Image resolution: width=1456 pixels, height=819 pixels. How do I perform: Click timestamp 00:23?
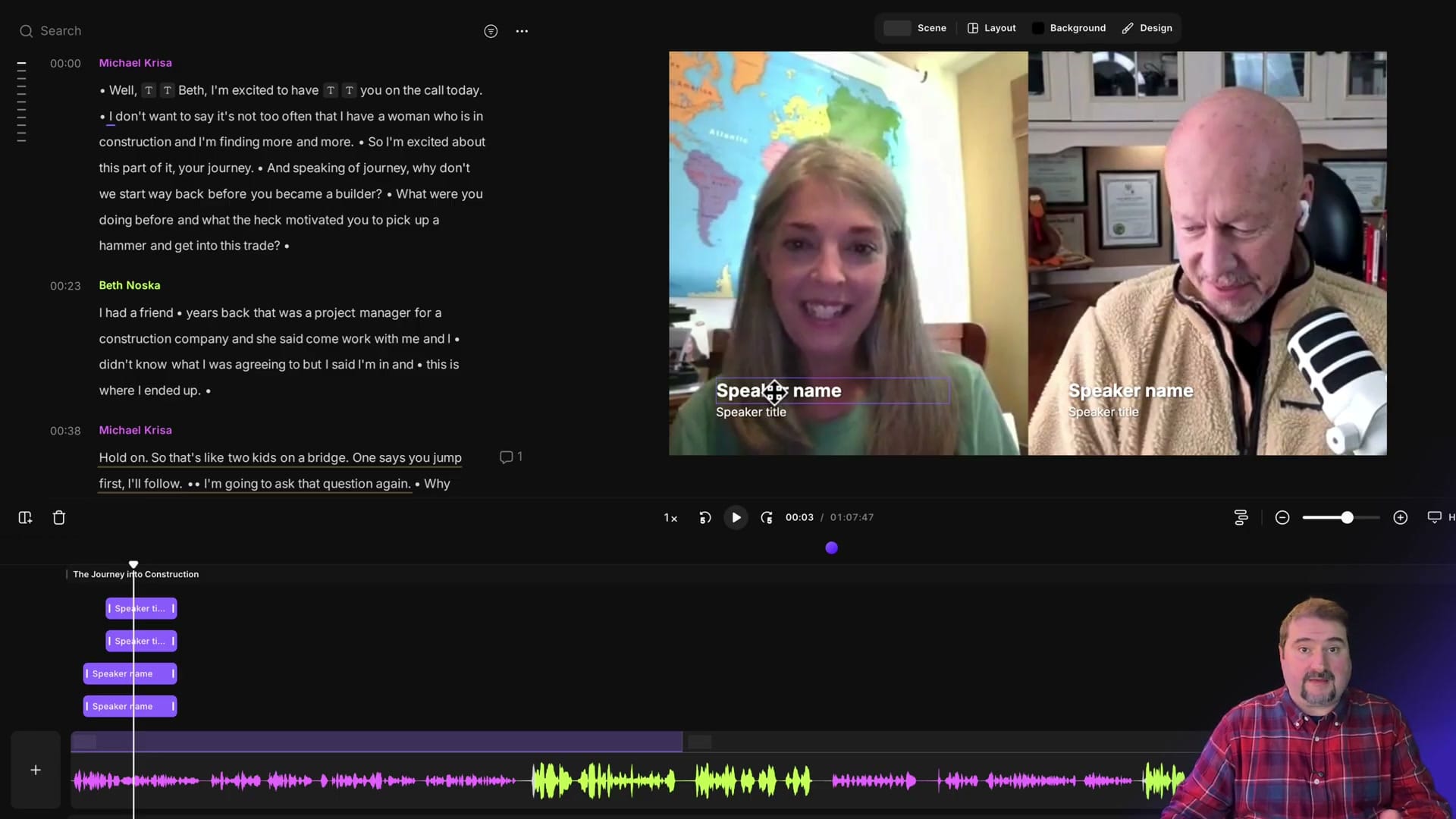[x=65, y=286]
